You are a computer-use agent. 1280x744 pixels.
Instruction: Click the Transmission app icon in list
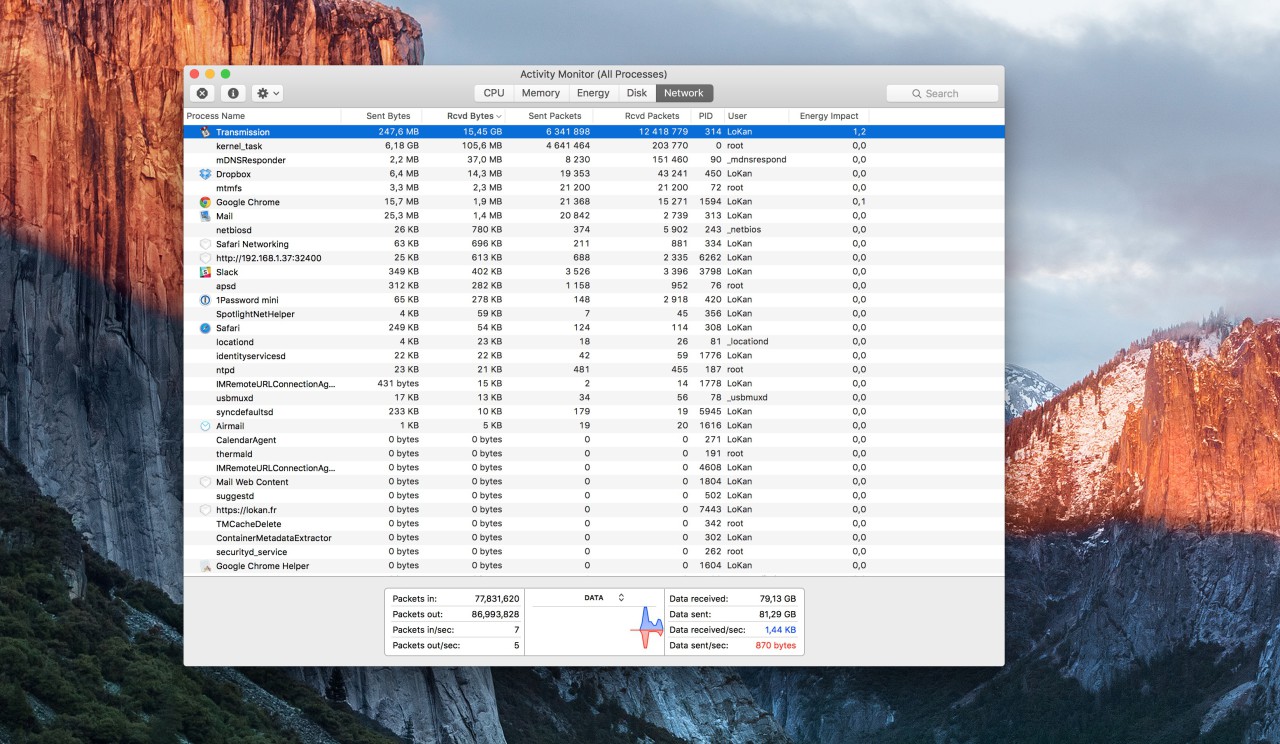pyautogui.click(x=205, y=132)
